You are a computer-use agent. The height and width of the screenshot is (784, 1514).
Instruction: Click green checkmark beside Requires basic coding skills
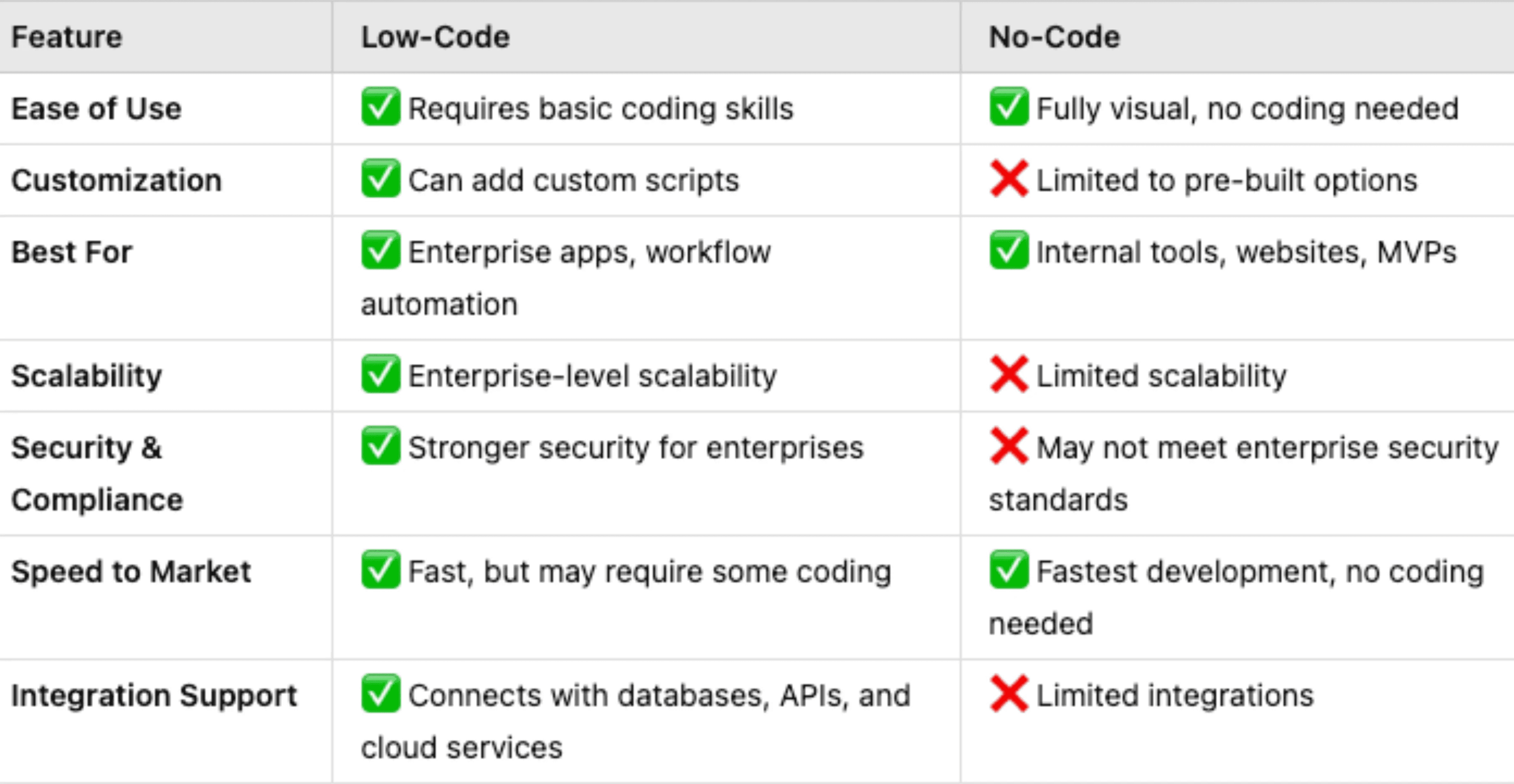[381, 106]
